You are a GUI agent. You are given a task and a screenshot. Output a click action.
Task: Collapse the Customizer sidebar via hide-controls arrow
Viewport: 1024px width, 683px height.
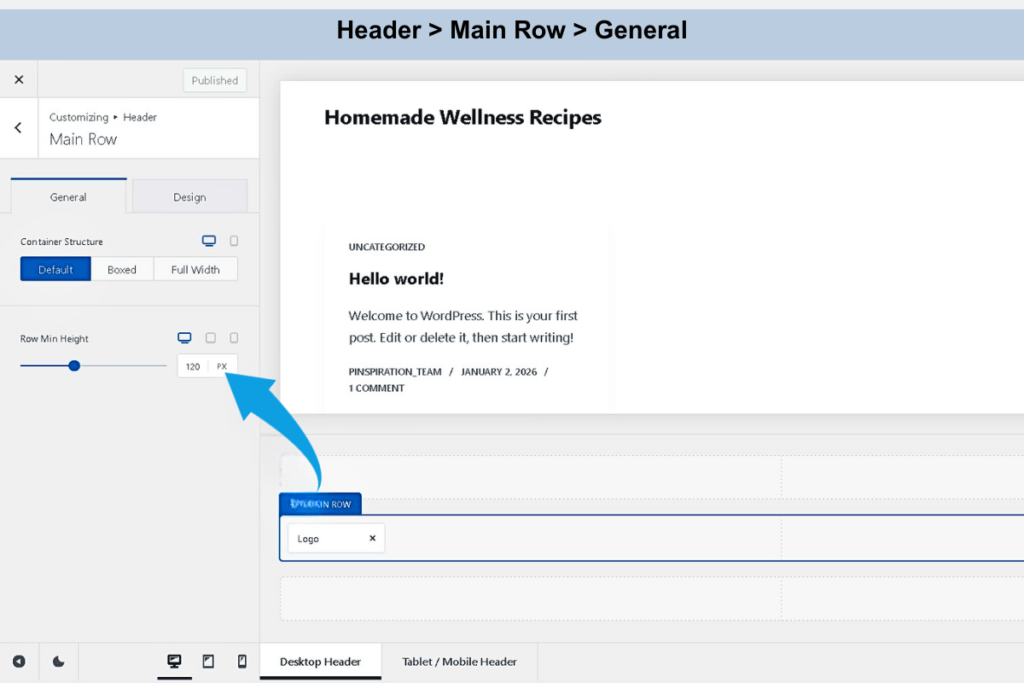click(x=18, y=661)
